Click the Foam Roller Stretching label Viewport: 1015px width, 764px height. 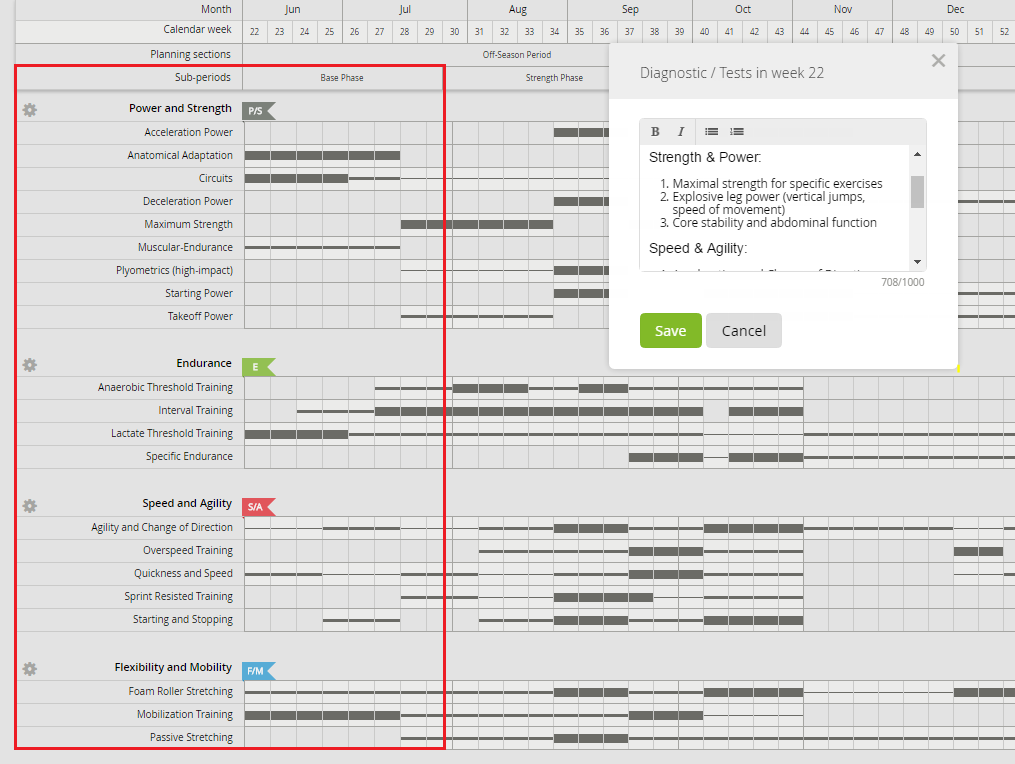pos(181,691)
